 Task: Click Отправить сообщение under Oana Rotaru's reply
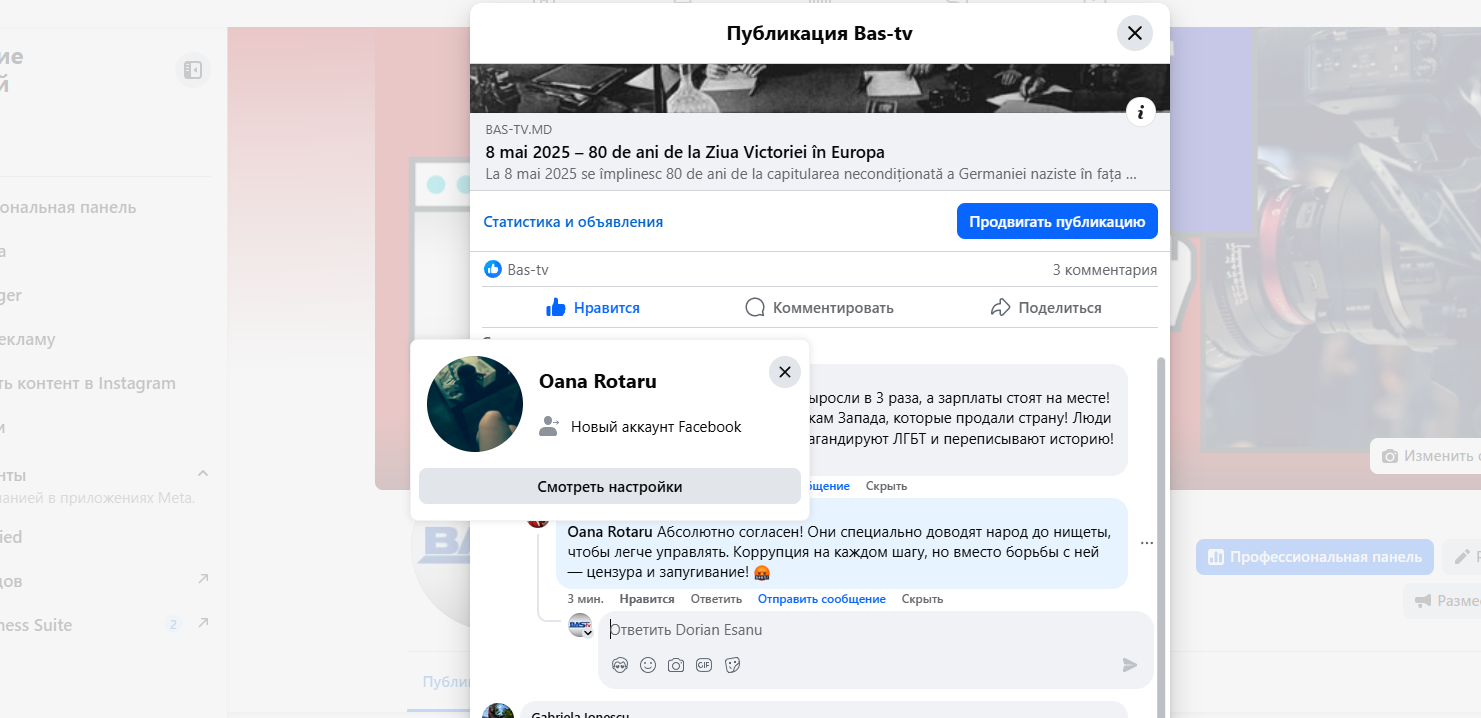[822, 599]
